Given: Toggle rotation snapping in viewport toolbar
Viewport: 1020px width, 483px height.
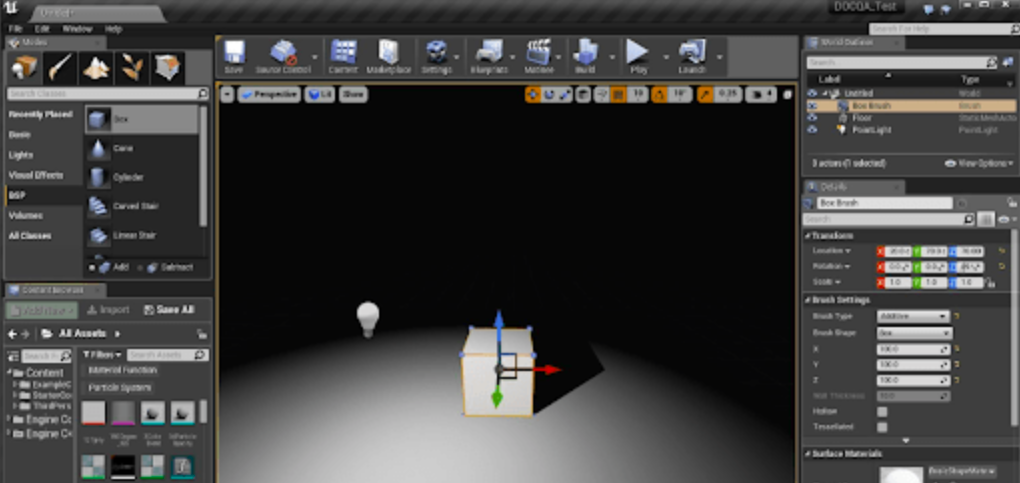Looking at the screenshot, I should click(x=659, y=94).
